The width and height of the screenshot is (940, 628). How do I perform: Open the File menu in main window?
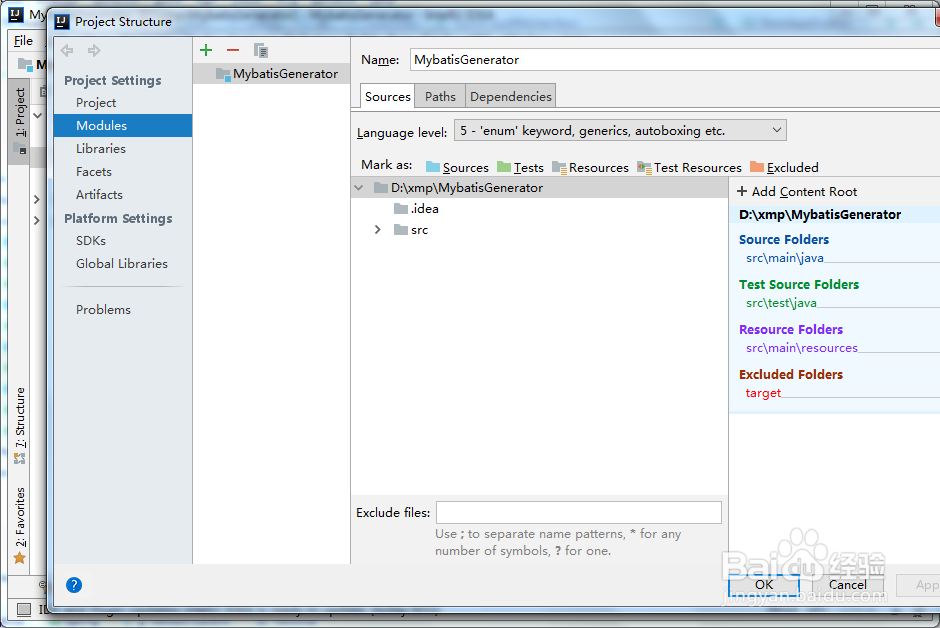tap(23, 41)
